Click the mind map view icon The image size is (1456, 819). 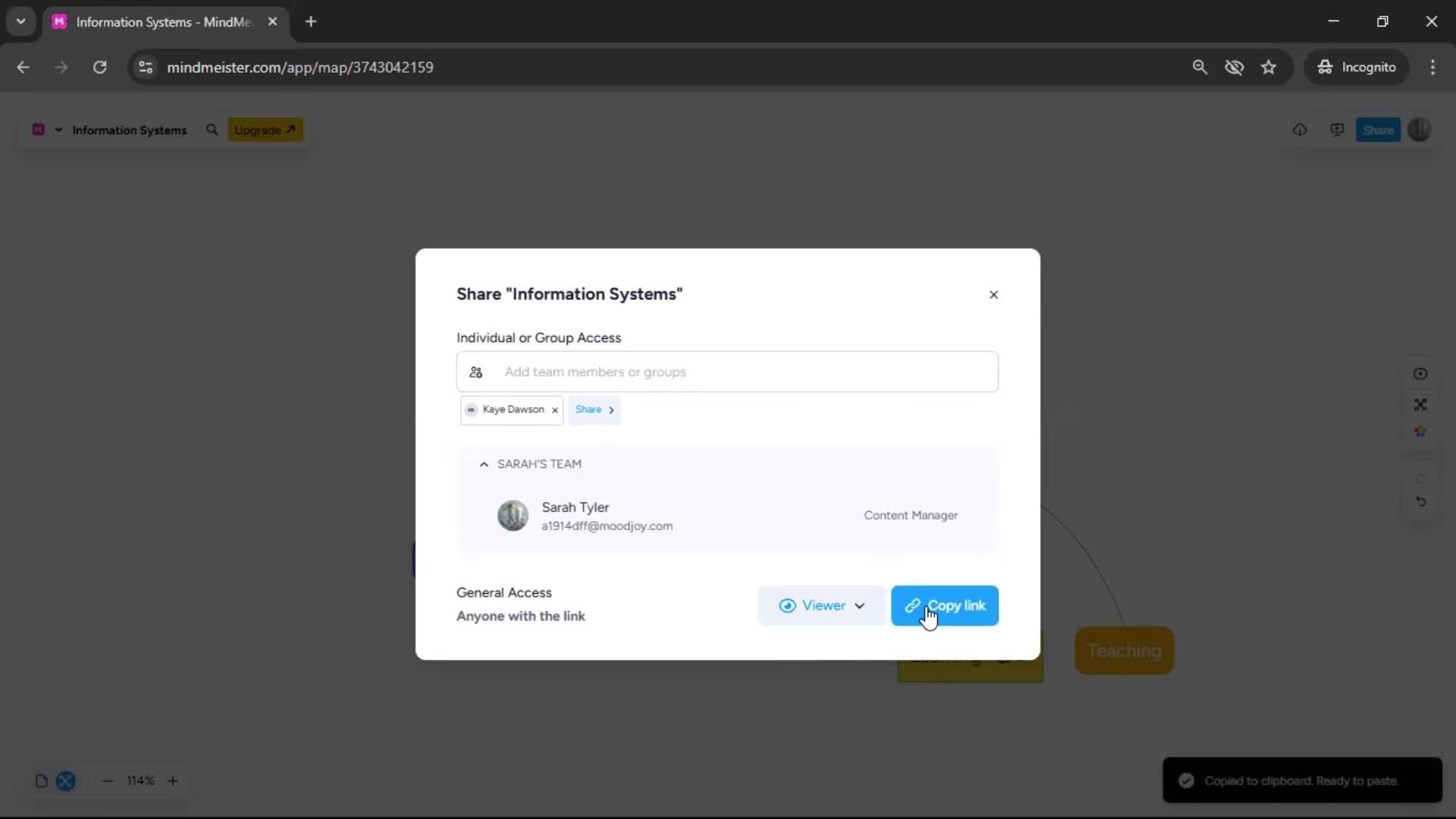tap(66, 780)
